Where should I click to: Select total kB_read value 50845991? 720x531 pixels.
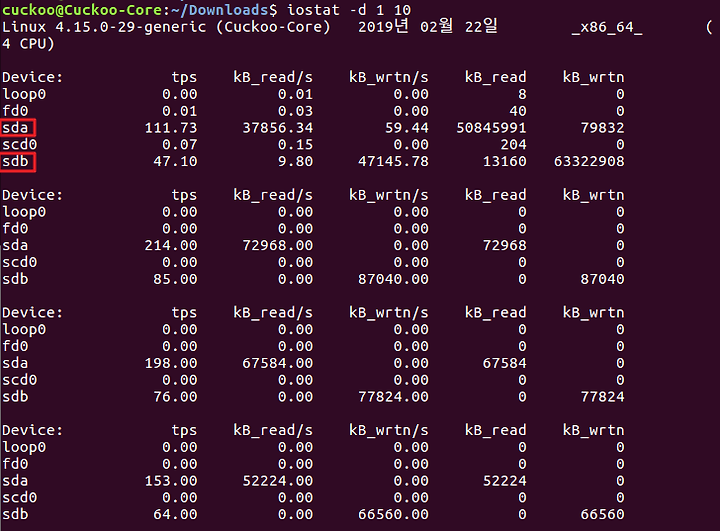click(491, 128)
